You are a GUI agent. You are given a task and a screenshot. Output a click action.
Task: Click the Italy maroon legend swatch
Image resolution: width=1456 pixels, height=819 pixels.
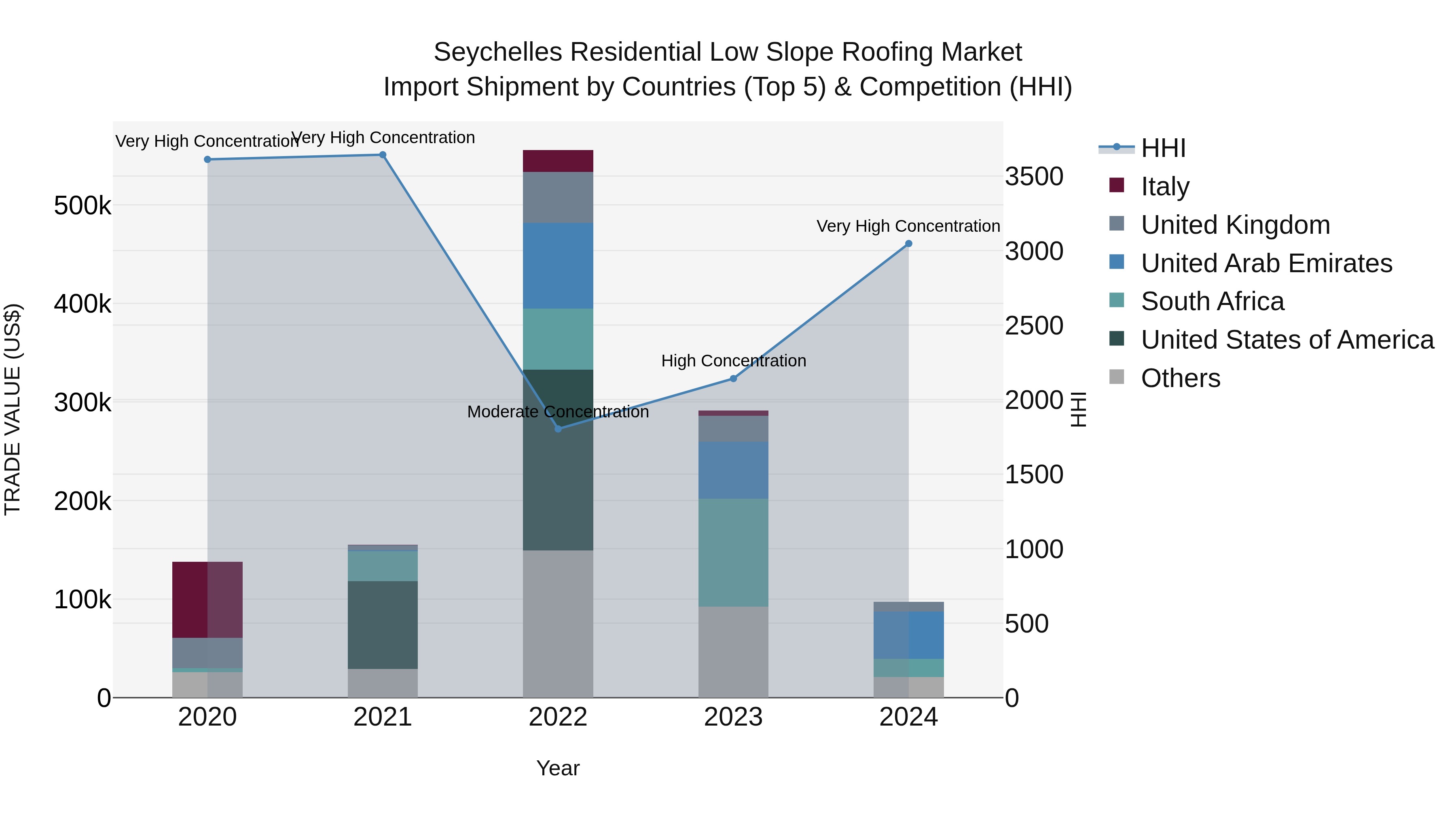1116,185
